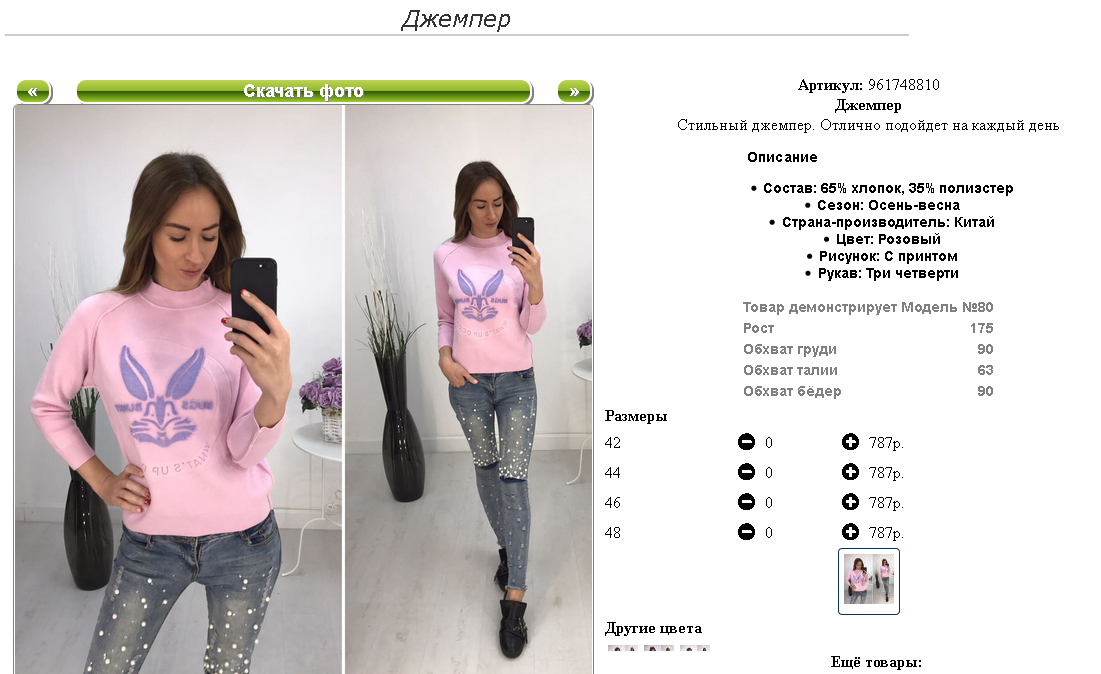
Task: Open the third alternate color thumbnail
Action: [x=695, y=648]
